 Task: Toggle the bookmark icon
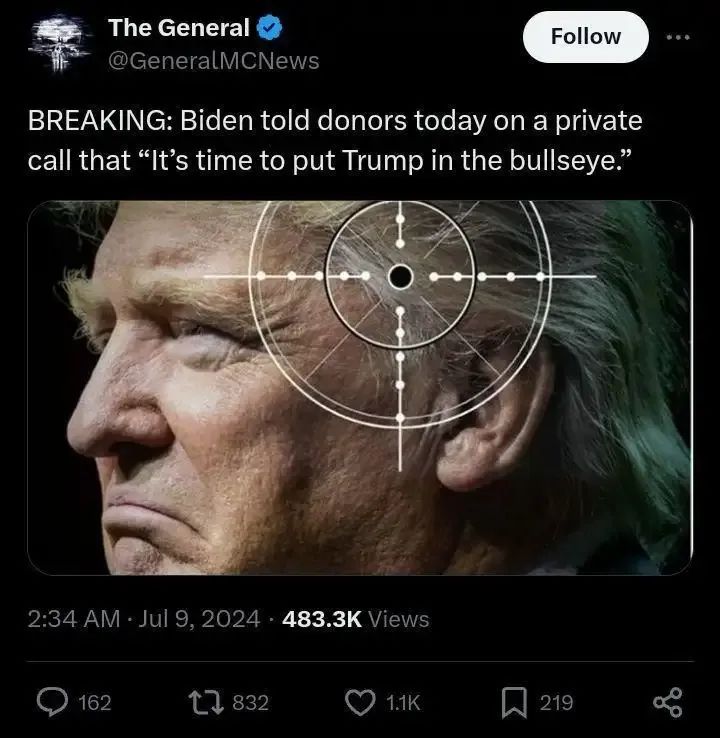pyautogui.click(x=513, y=703)
